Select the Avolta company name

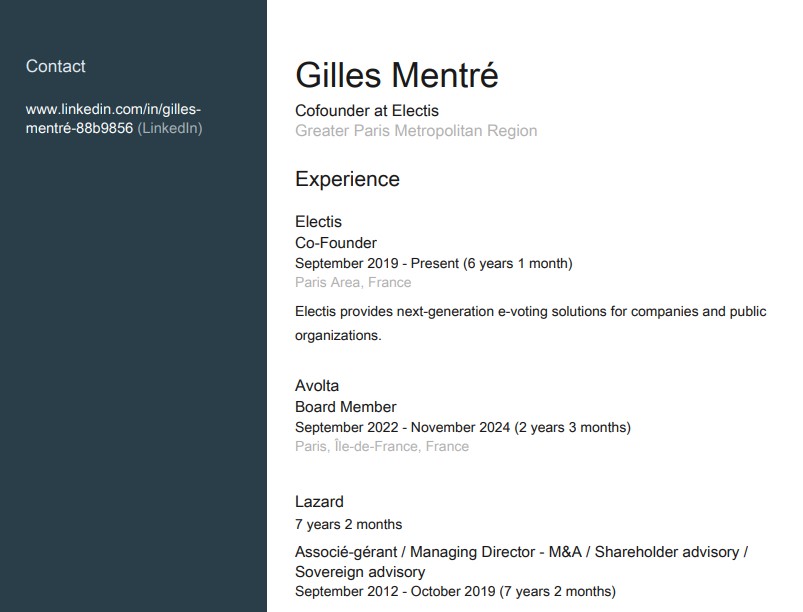[x=317, y=386]
